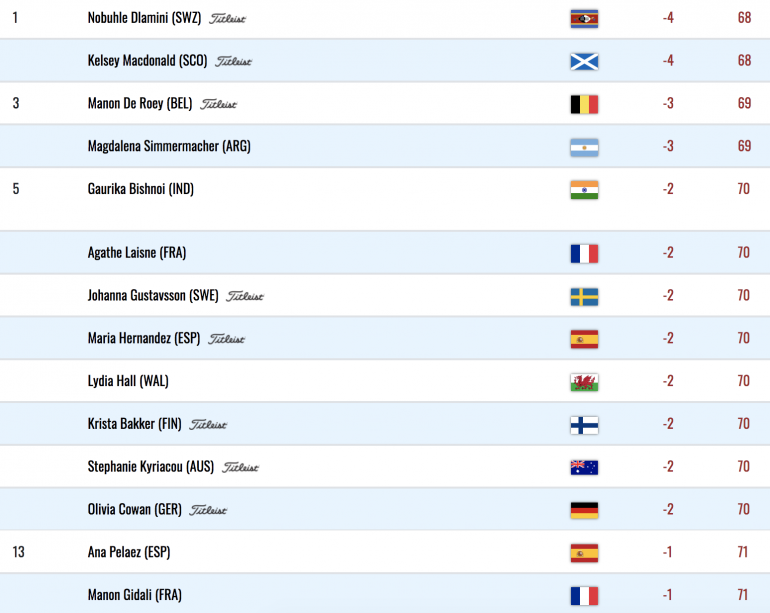Click Manon De Roey's -3 score
This screenshot has height=613, width=770.
pos(668,103)
